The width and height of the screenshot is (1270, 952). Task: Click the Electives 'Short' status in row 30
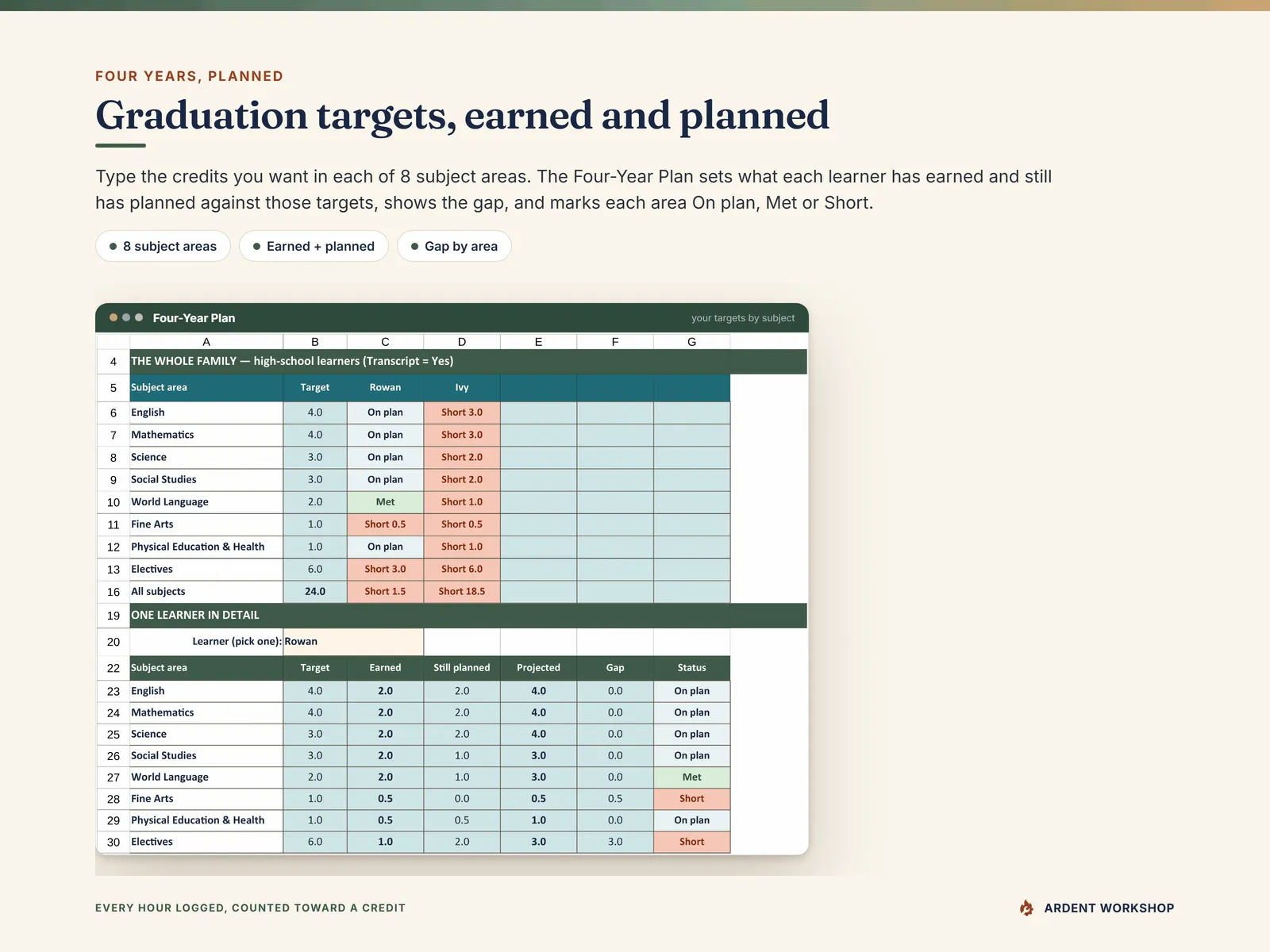click(691, 842)
